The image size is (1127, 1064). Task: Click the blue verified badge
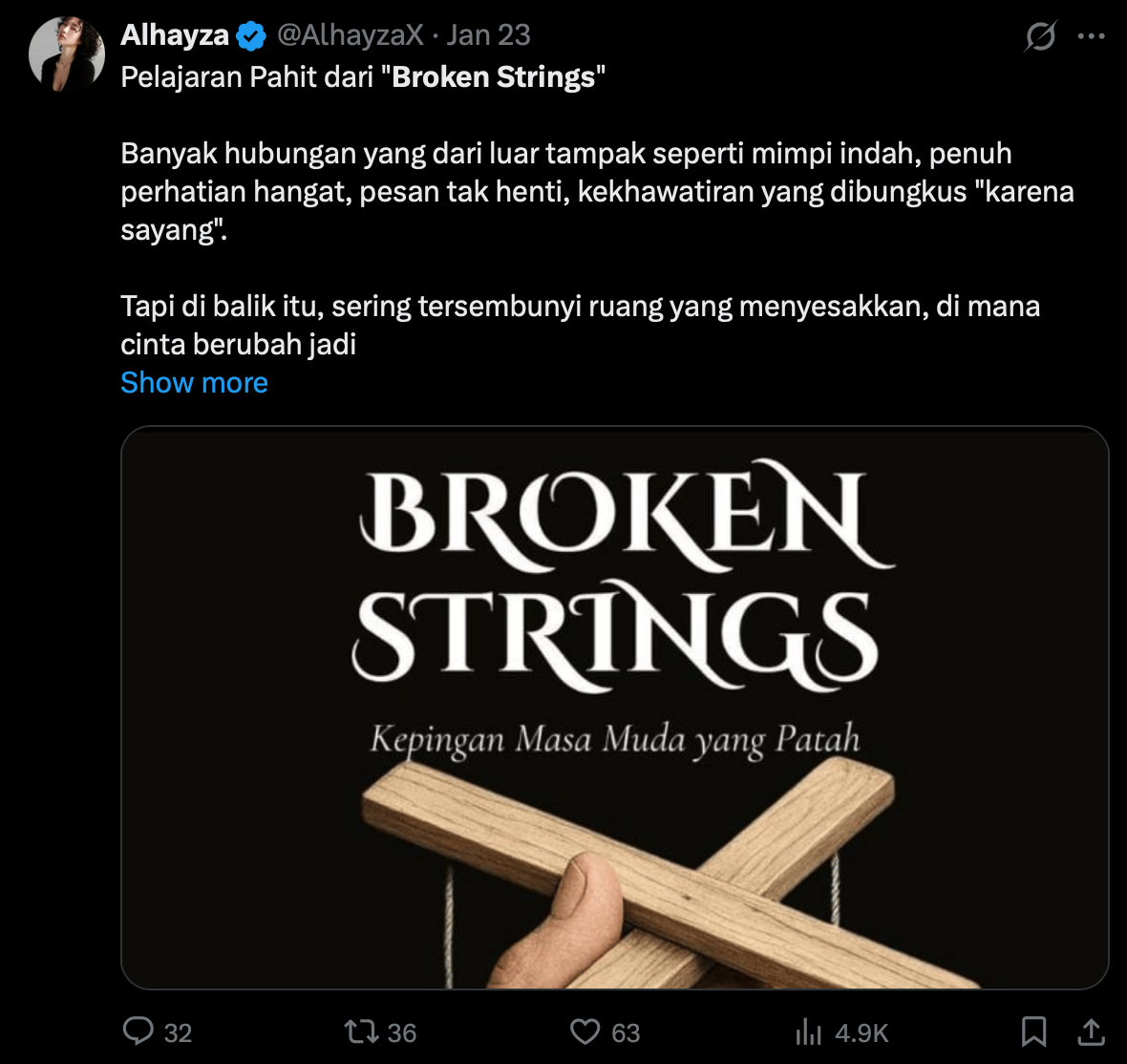click(x=251, y=36)
